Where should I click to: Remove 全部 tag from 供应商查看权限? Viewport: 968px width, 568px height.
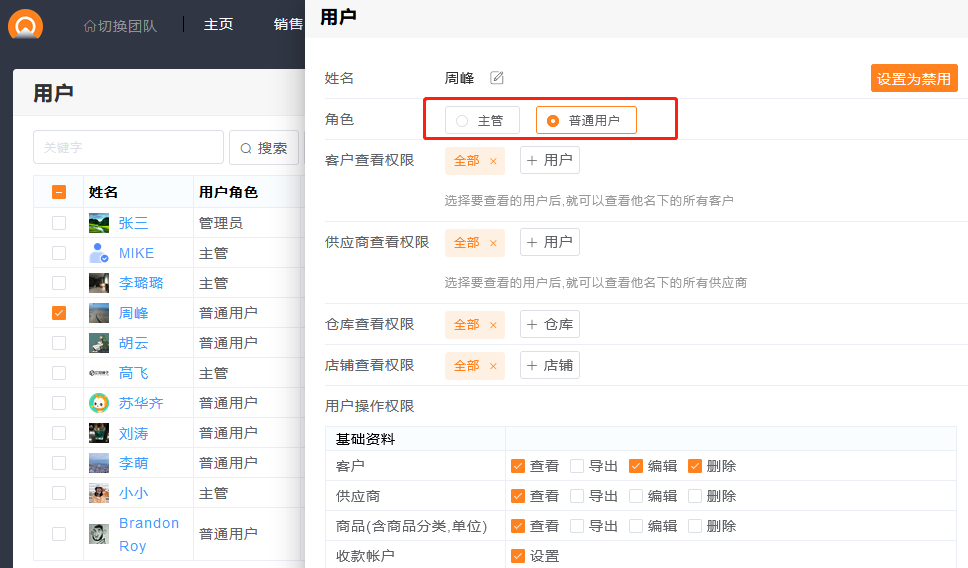[x=493, y=243]
